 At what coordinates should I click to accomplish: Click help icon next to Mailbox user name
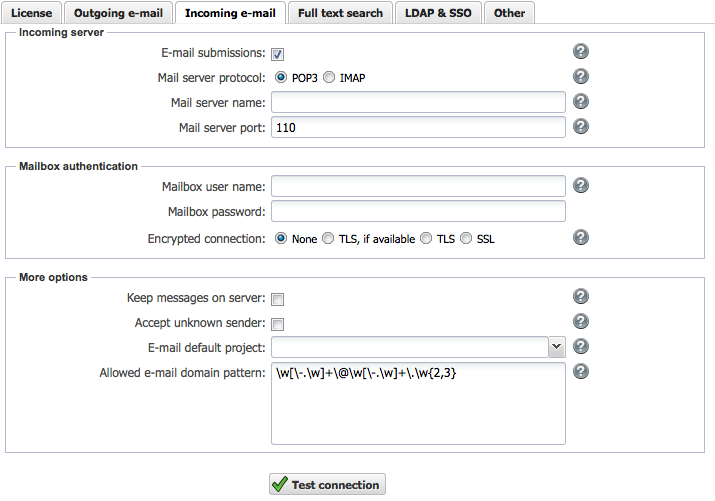tap(581, 185)
